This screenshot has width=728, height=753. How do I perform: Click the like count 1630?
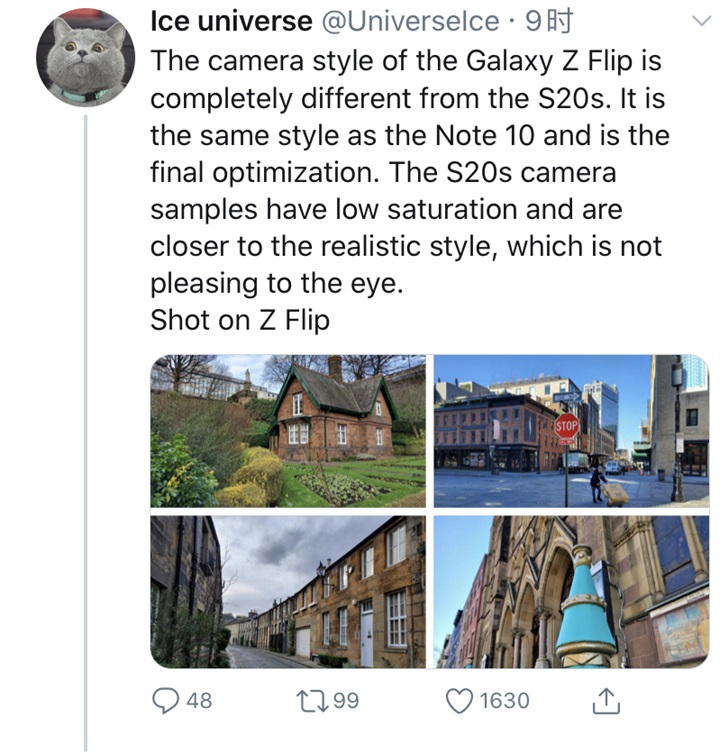click(504, 701)
